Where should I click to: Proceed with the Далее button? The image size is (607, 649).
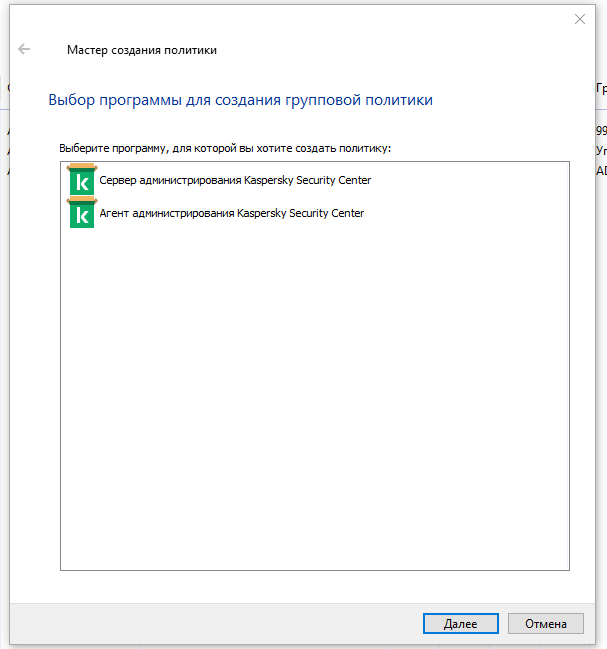(461, 623)
